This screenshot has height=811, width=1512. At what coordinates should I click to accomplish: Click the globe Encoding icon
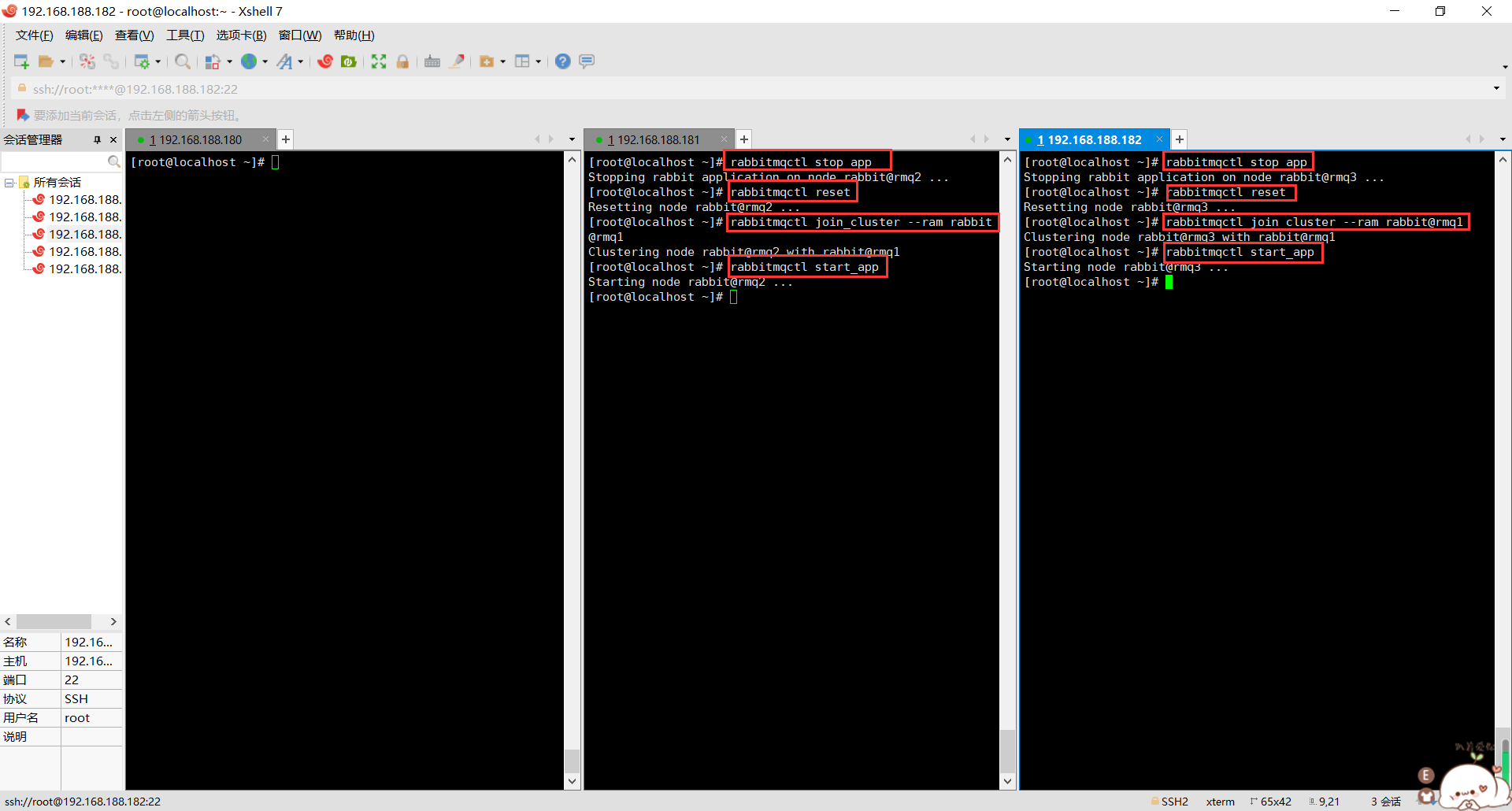[250, 61]
